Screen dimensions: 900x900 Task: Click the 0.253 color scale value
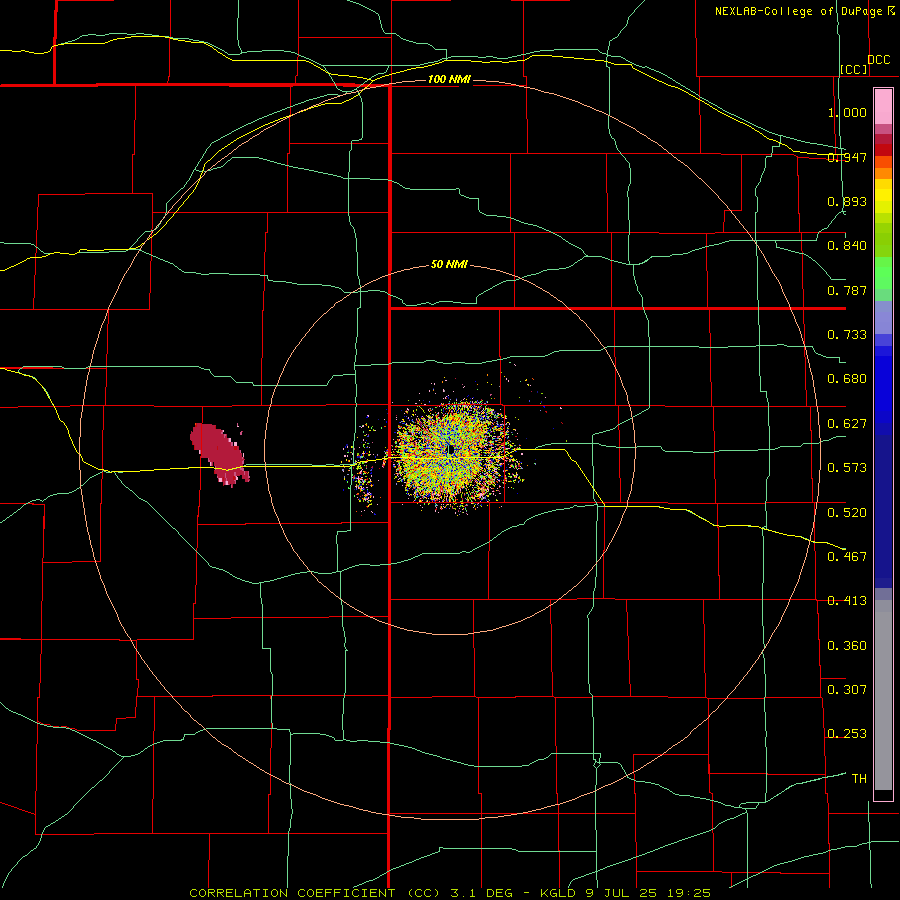[847, 734]
